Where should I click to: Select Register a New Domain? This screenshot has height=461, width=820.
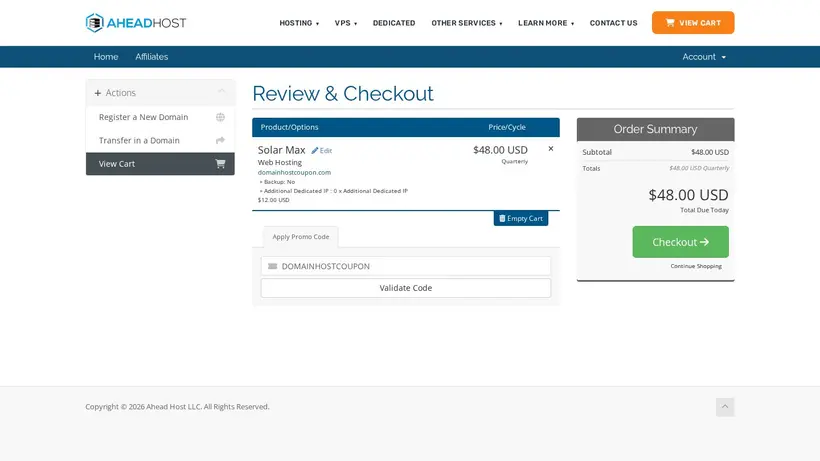pyautogui.click(x=160, y=117)
